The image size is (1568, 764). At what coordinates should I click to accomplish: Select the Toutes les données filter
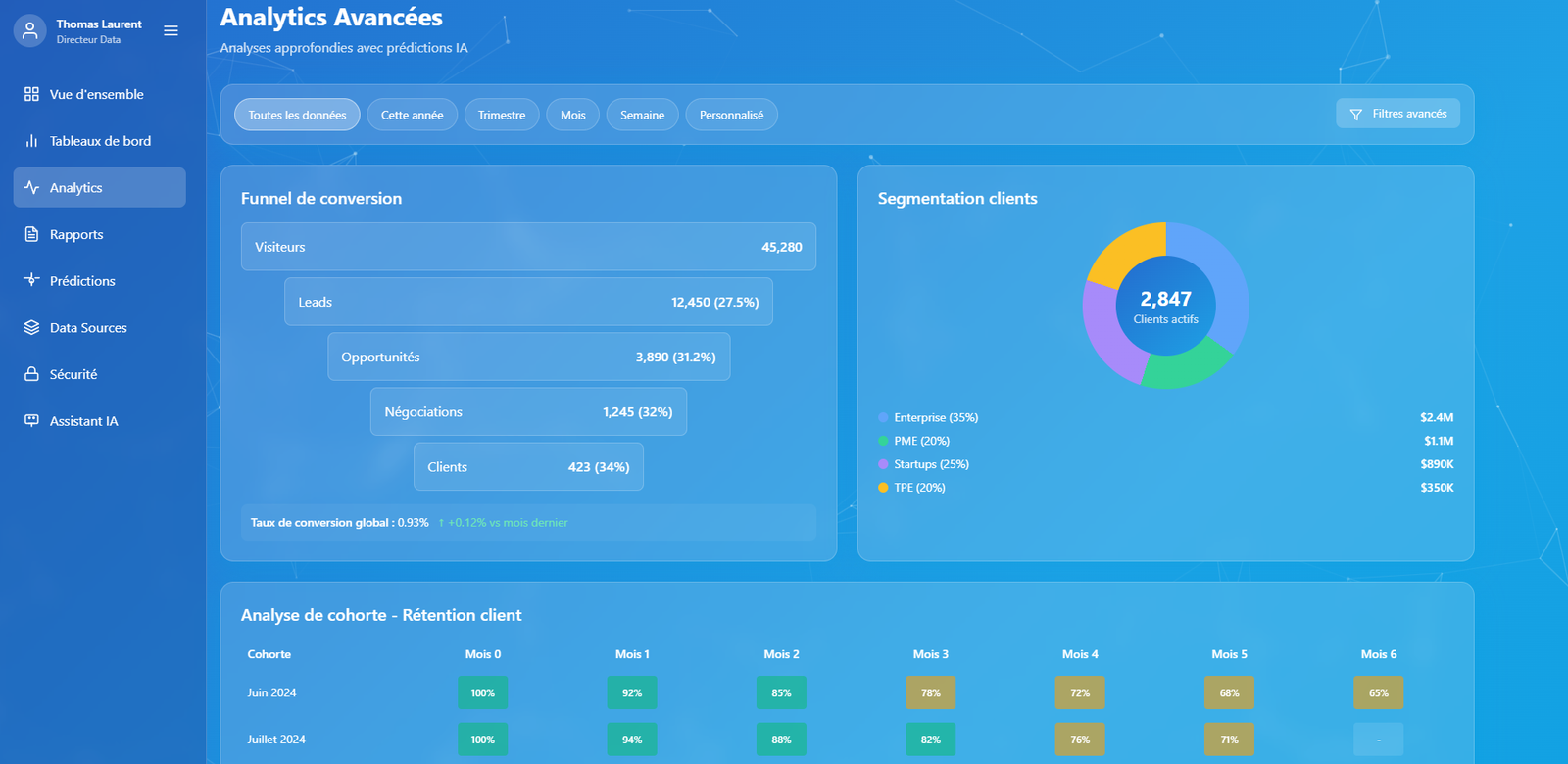(x=297, y=115)
